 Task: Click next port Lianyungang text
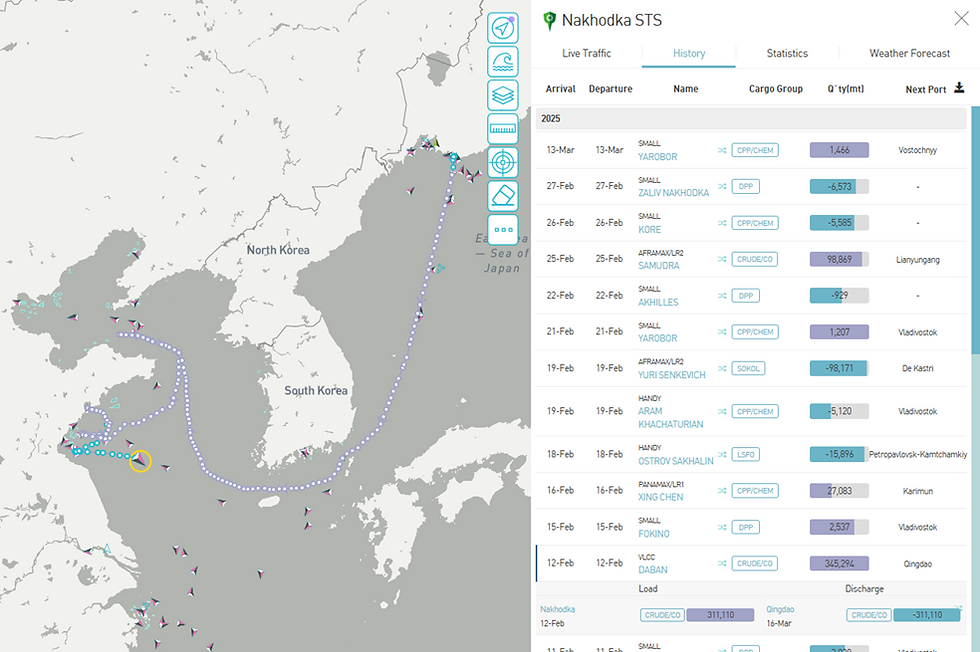[x=918, y=259]
